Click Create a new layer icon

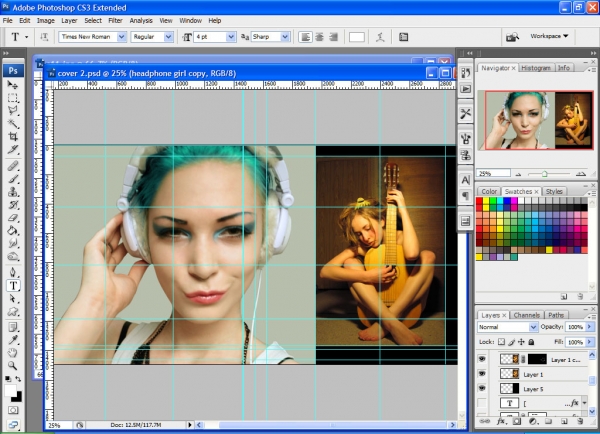pos(564,421)
